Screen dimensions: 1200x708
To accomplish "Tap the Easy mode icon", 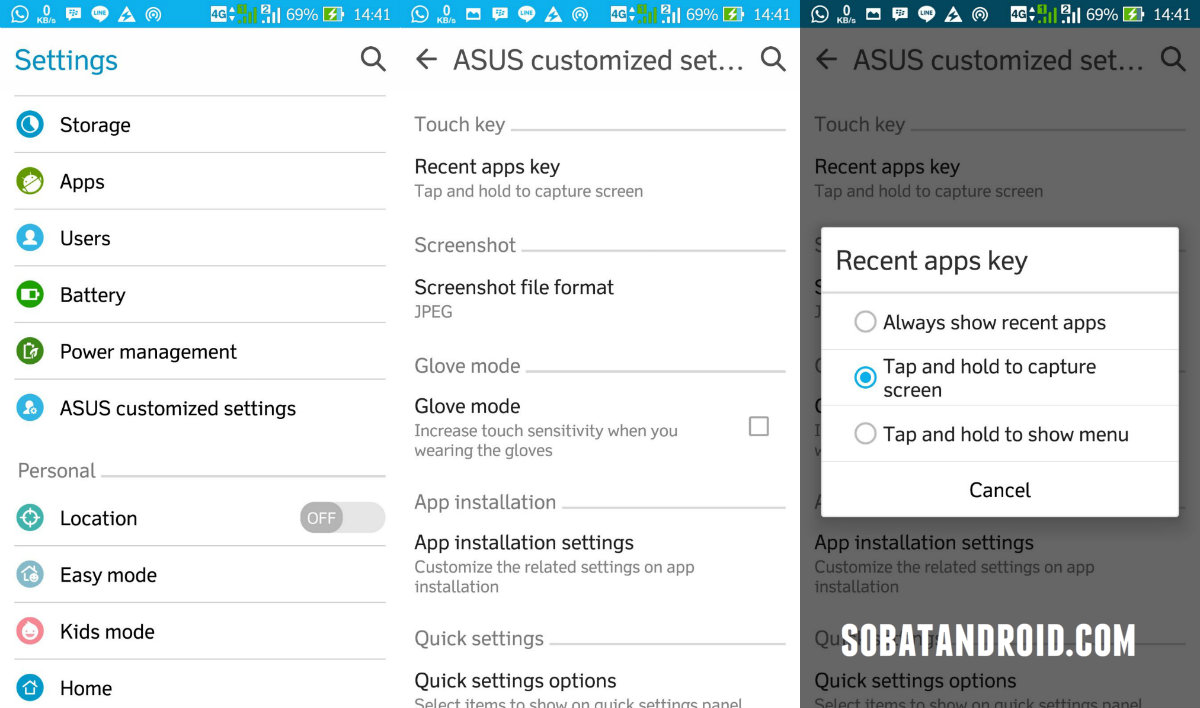I will click(30, 575).
